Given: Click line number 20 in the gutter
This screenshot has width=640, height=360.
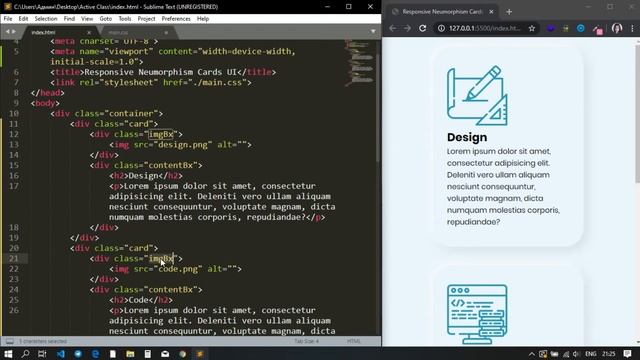Looking at the screenshot, I should [x=14, y=248].
